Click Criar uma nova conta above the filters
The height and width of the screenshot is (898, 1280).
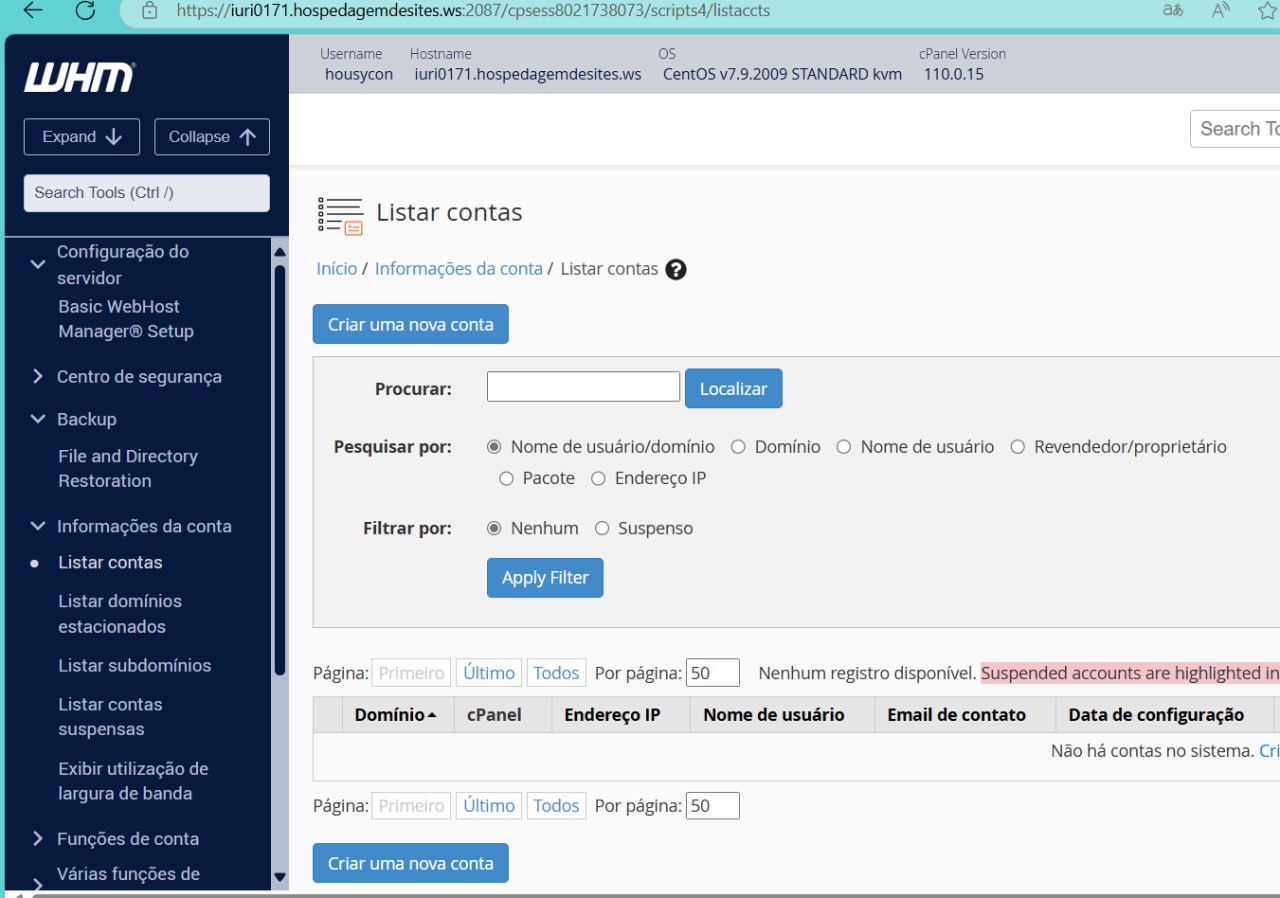411,324
